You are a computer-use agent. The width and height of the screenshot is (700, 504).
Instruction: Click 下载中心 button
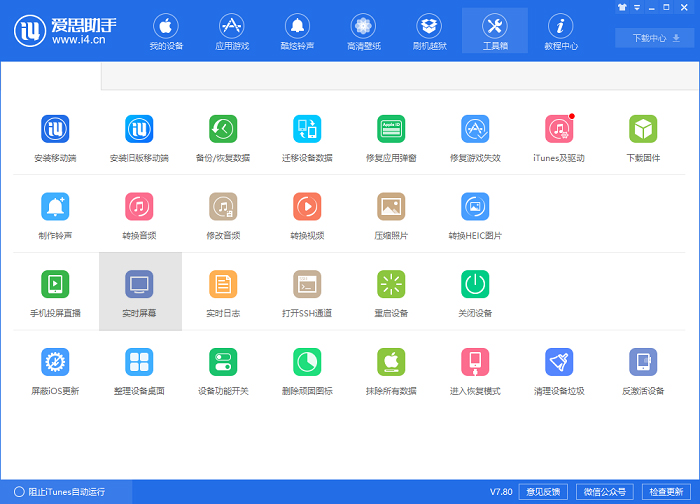(654, 38)
